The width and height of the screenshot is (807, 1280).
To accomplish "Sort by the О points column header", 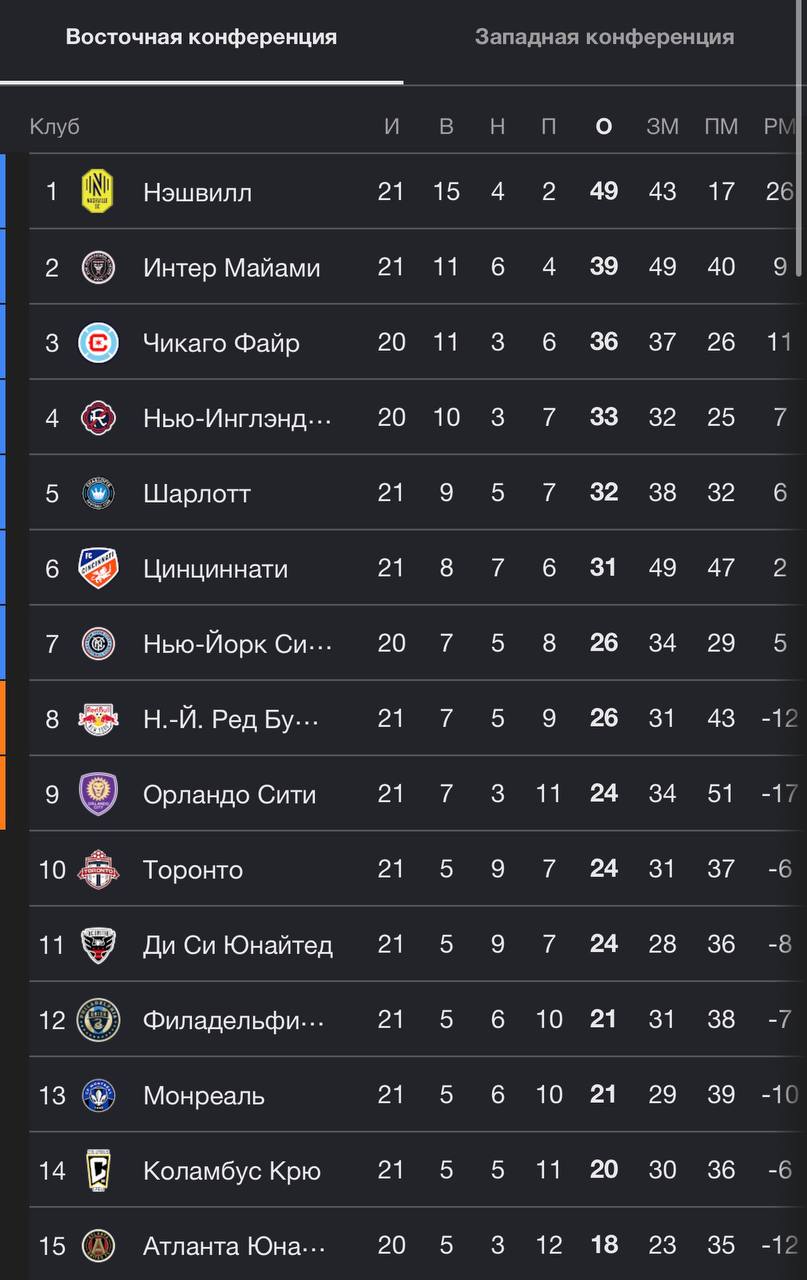I will coord(603,127).
